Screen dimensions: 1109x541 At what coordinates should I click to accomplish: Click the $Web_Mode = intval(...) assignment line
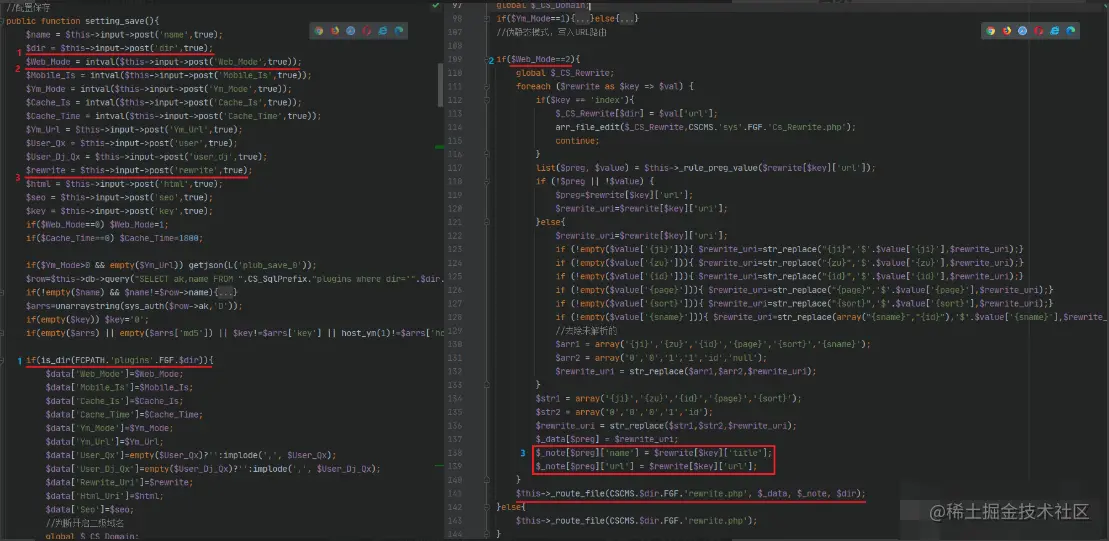coord(163,62)
